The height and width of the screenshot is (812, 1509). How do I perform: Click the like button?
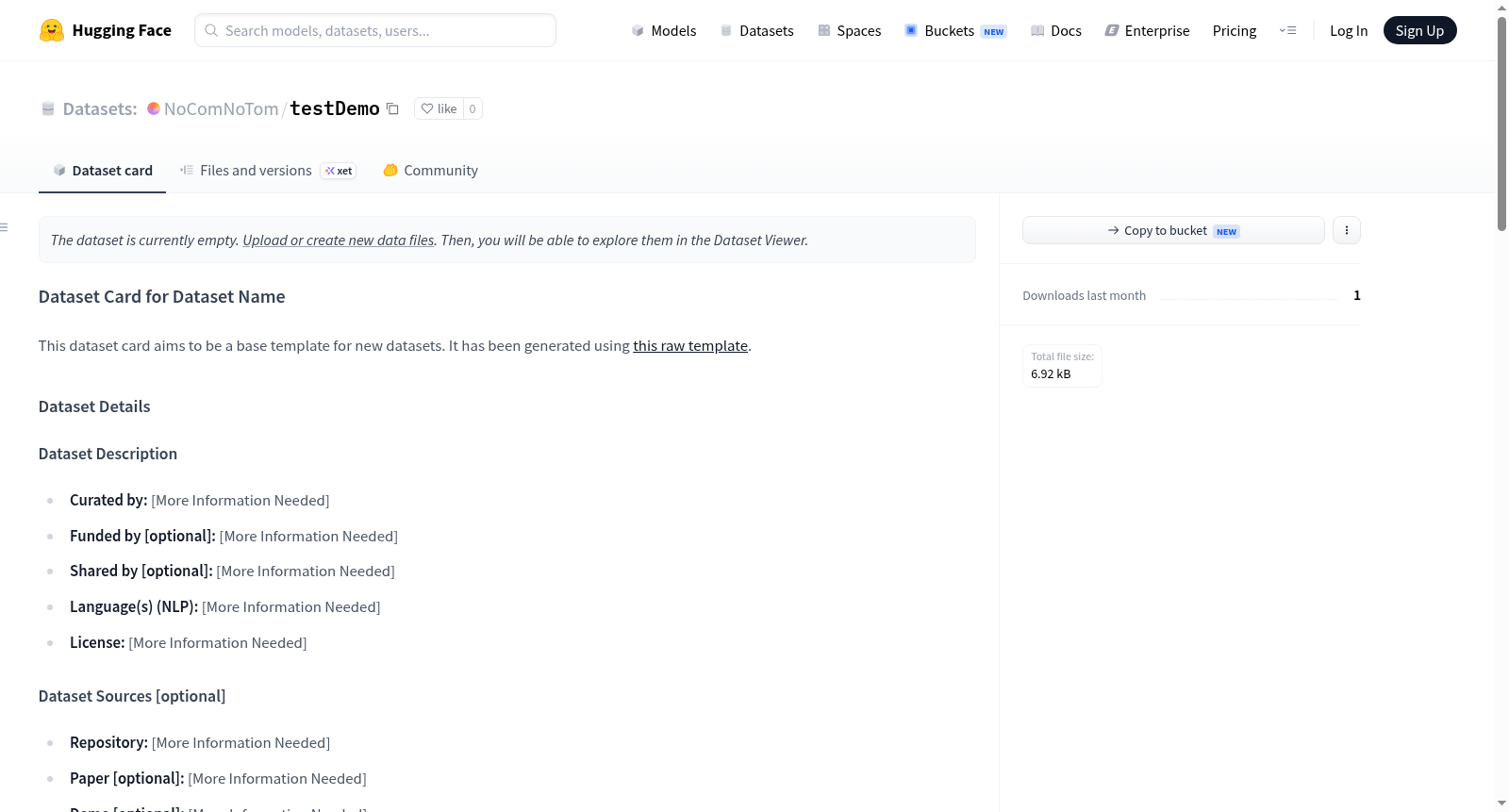click(x=439, y=108)
